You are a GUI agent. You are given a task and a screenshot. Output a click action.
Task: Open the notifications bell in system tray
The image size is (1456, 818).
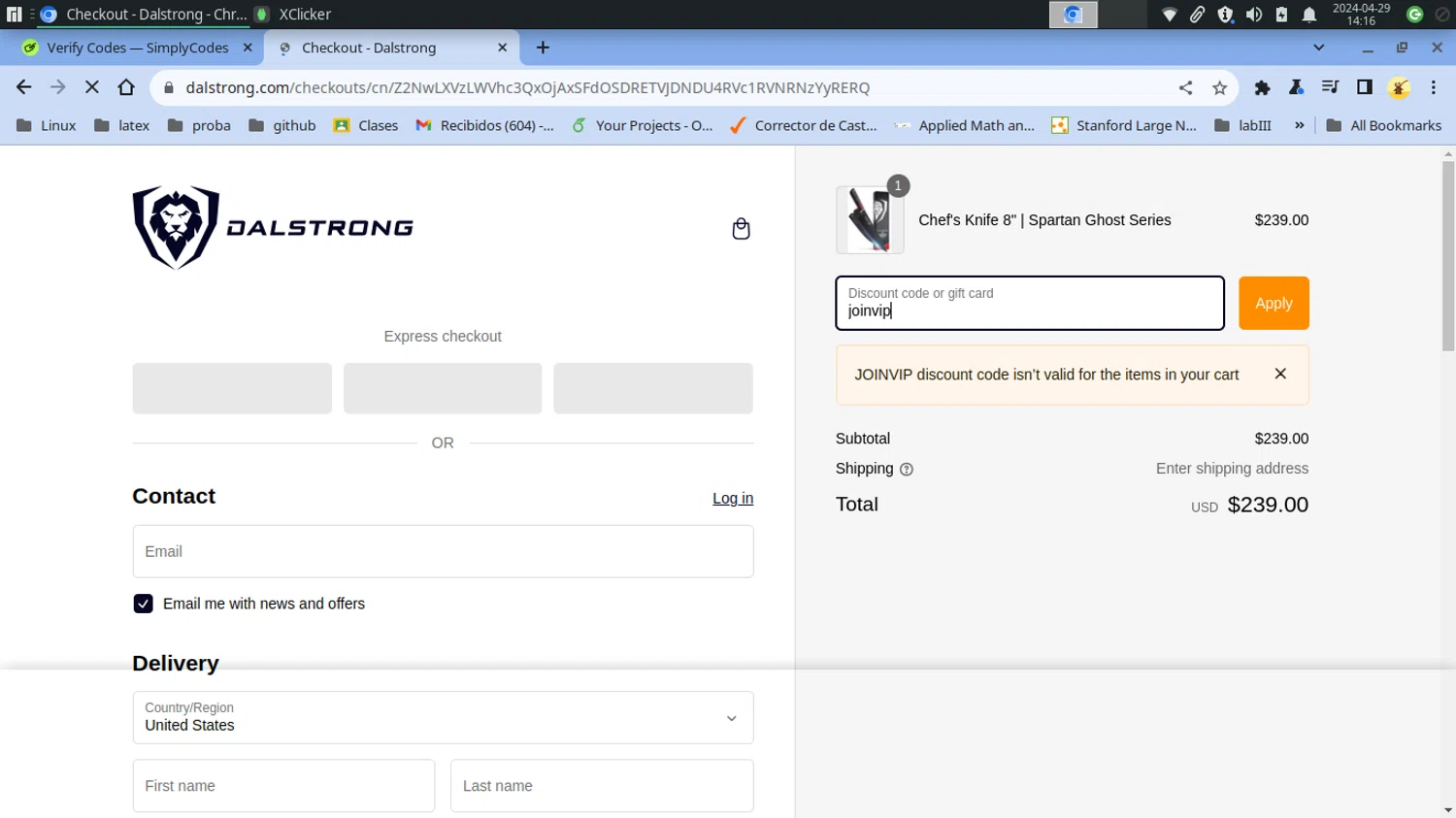point(1309,15)
